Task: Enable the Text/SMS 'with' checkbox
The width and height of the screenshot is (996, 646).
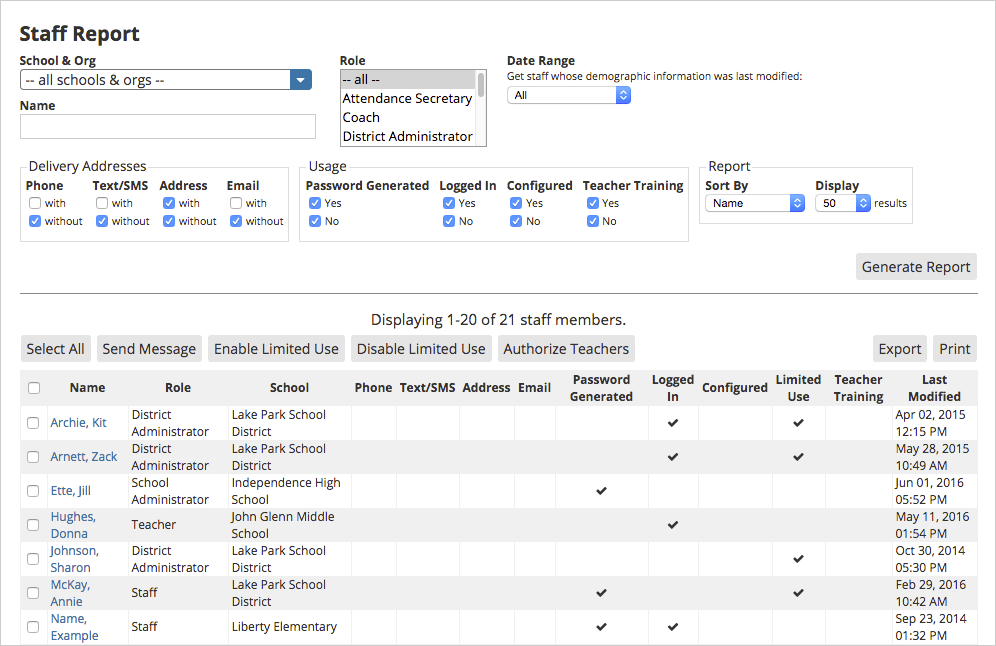Action: (x=103, y=203)
